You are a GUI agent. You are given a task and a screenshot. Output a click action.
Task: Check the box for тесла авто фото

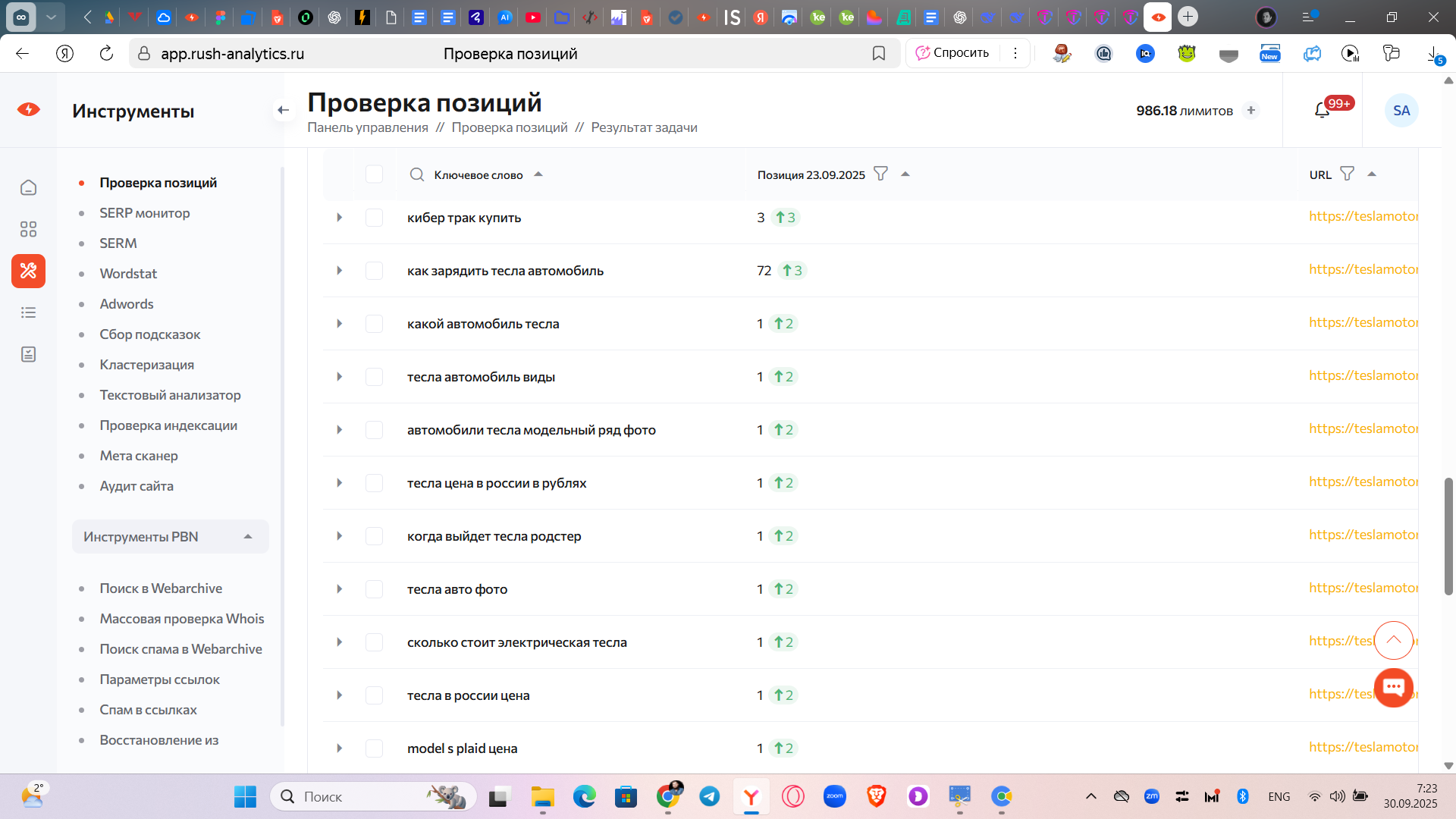tap(374, 589)
